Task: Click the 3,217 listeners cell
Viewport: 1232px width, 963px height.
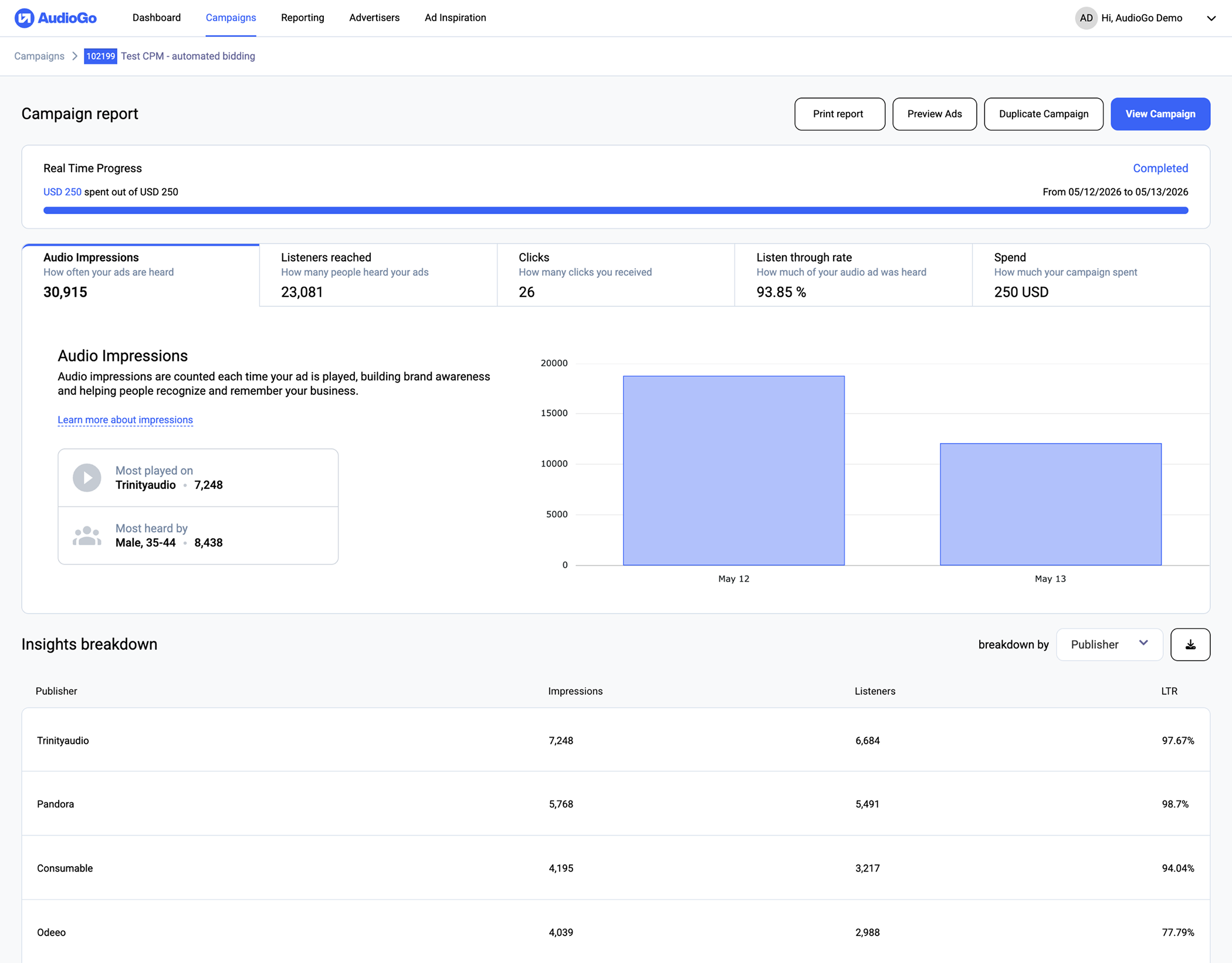Action: [868, 868]
